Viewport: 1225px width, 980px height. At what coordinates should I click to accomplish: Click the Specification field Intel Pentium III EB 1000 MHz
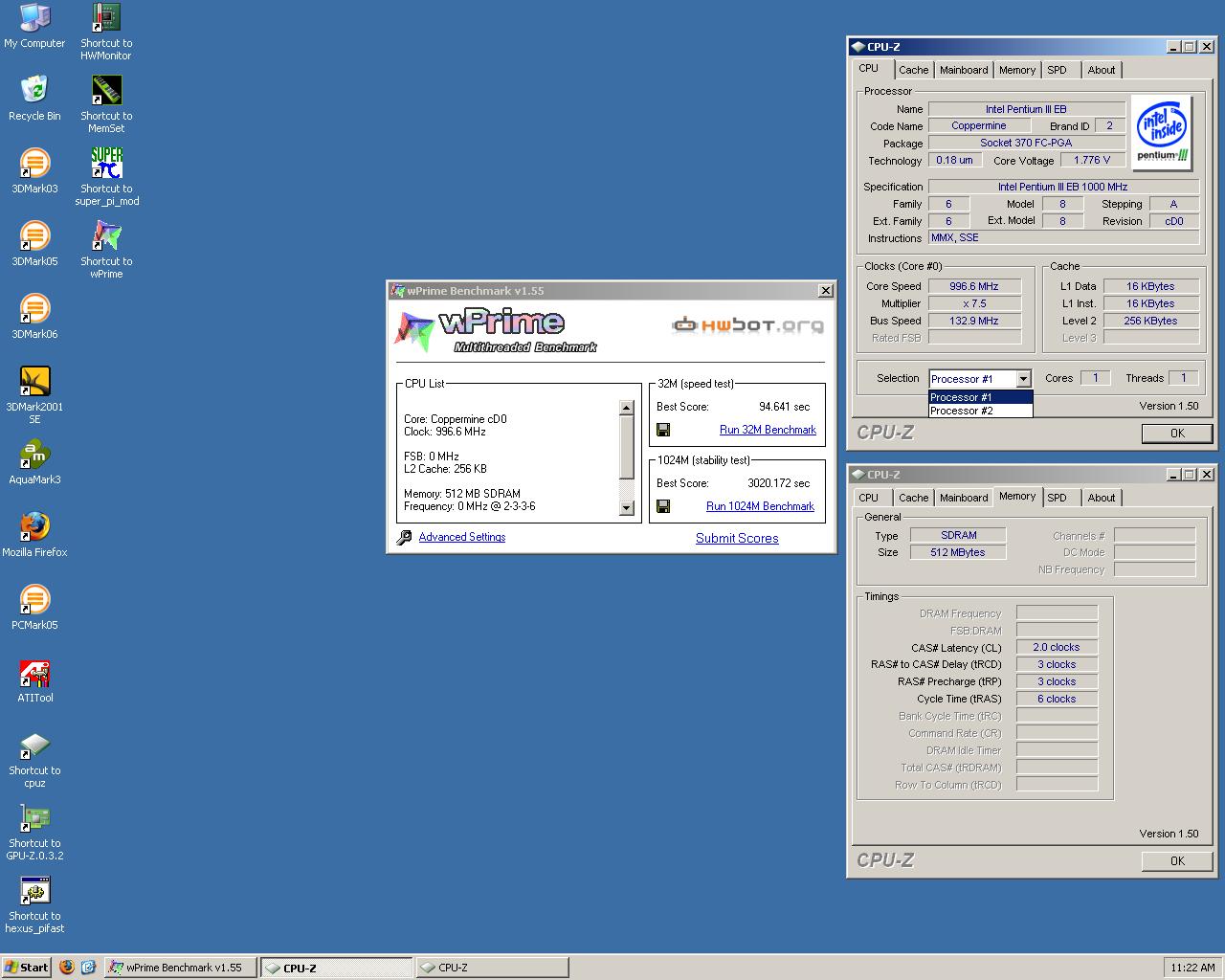coord(1063,187)
